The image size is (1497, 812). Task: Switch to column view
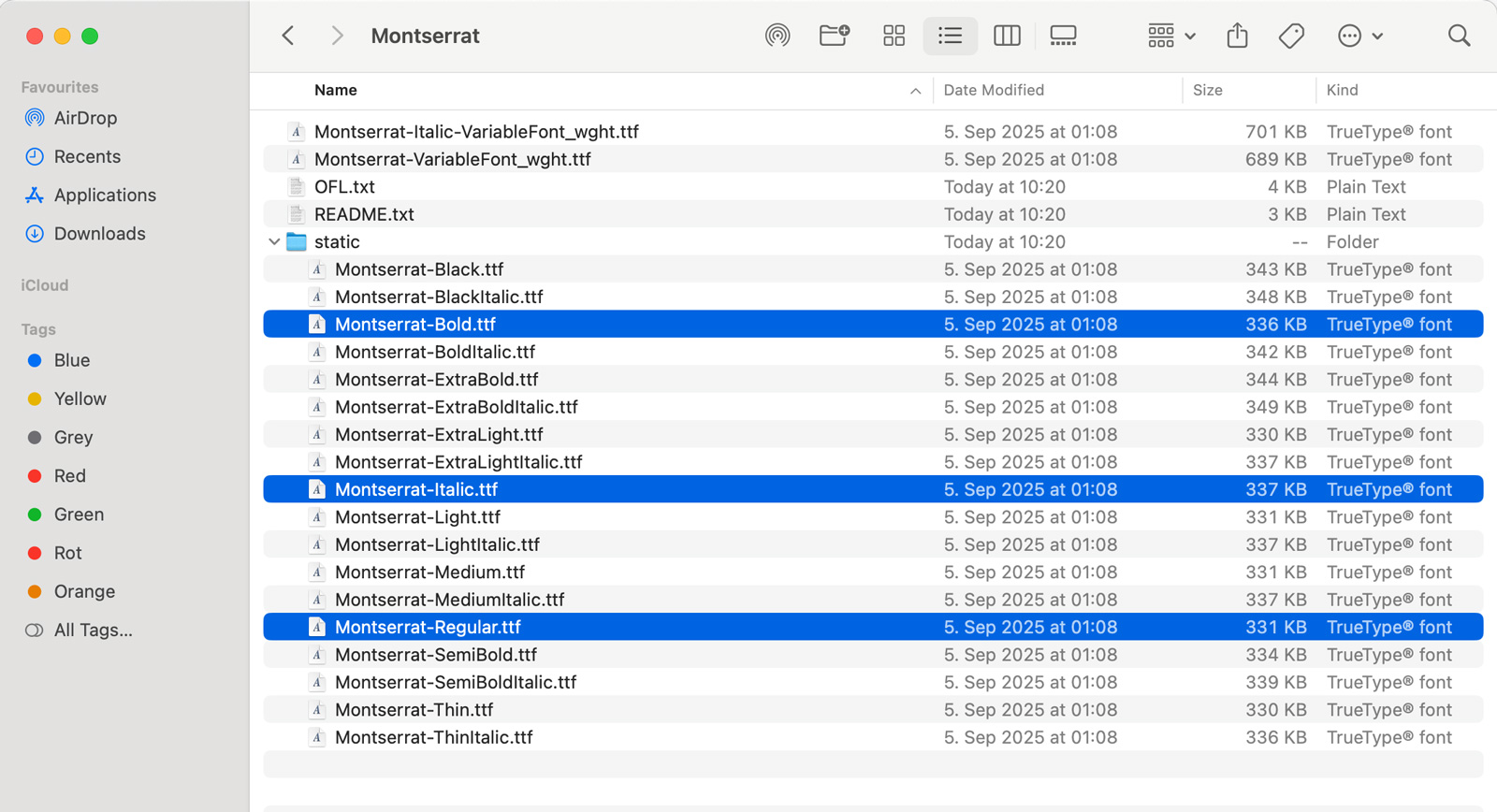pyautogui.click(x=1007, y=36)
